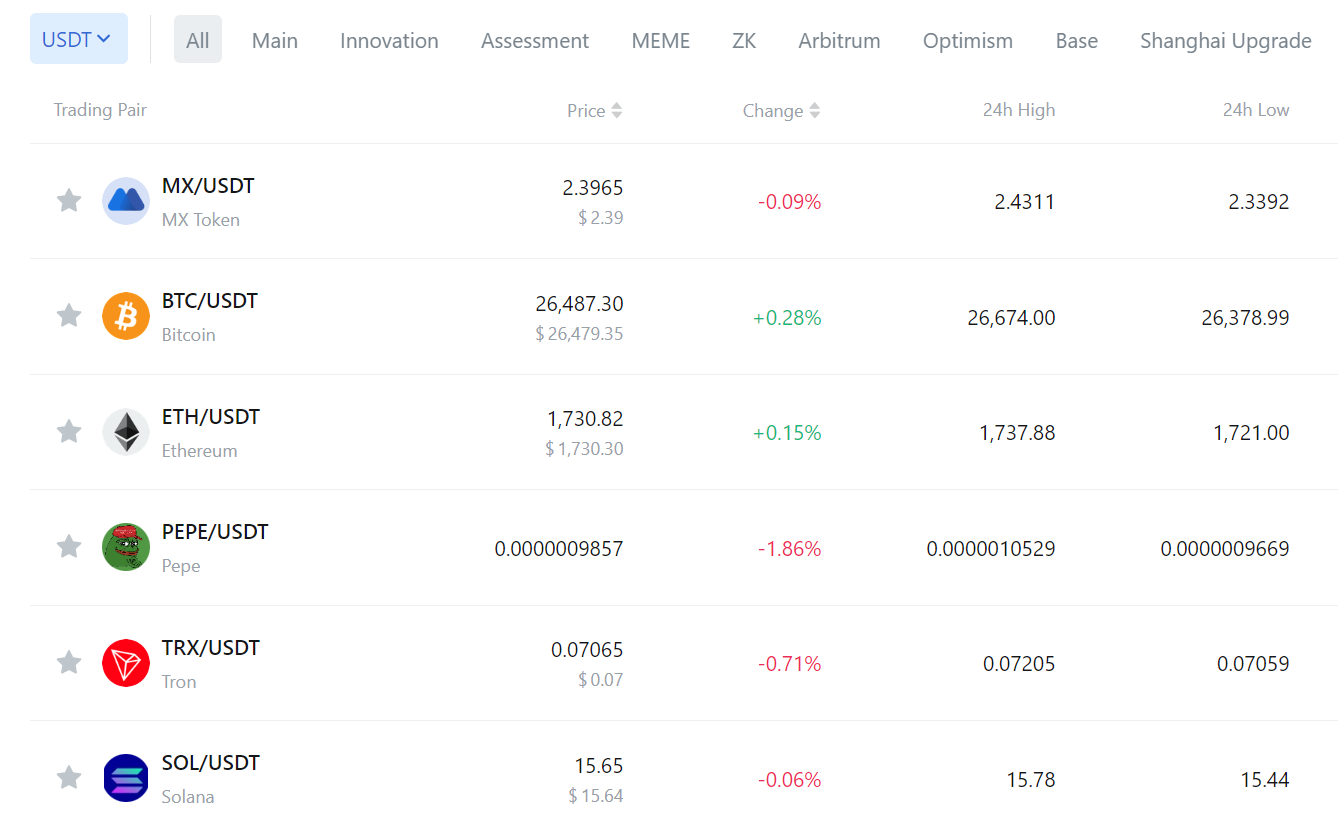Favorite the PEPE/USDT trading pair
The height and width of the screenshot is (827, 1338).
pos(68,546)
